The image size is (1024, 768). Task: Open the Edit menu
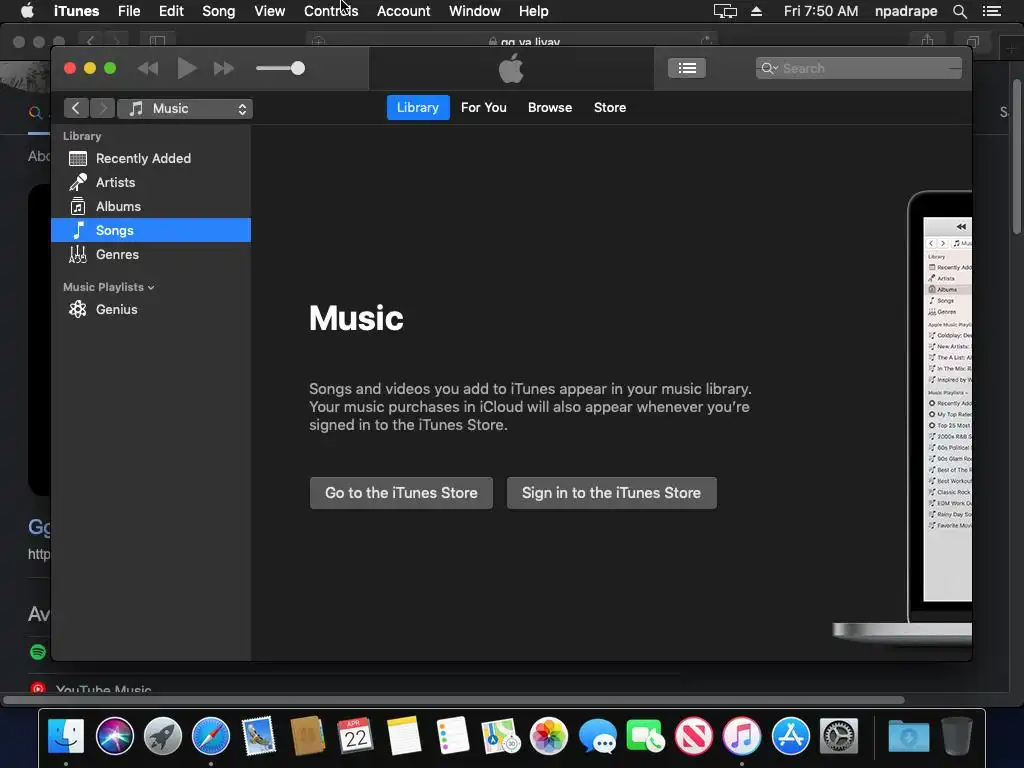[171, 11]
